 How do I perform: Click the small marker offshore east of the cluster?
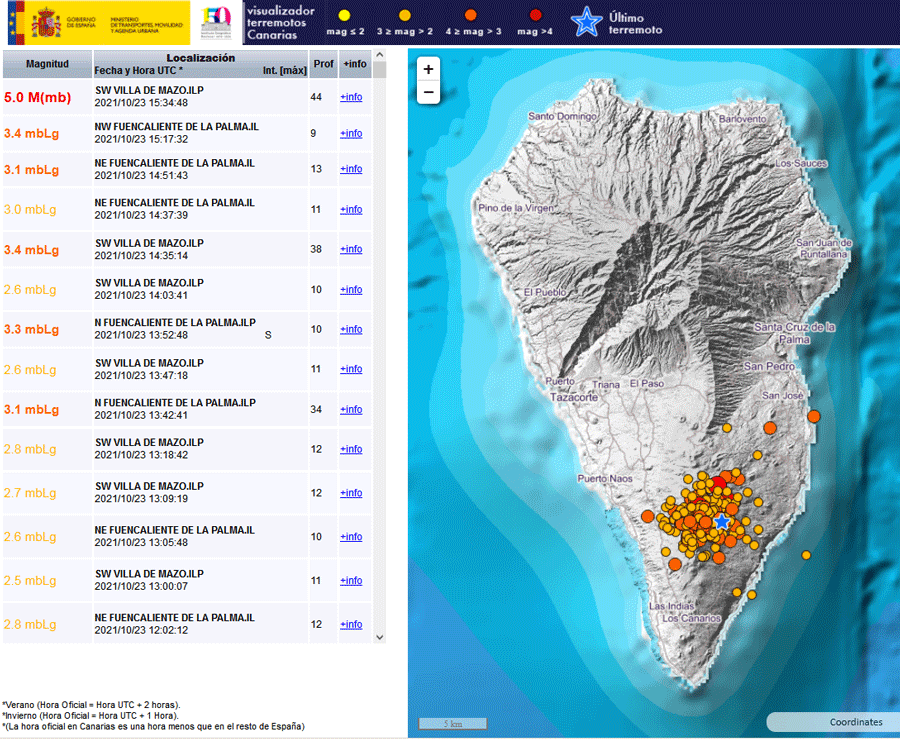[806, 555]
